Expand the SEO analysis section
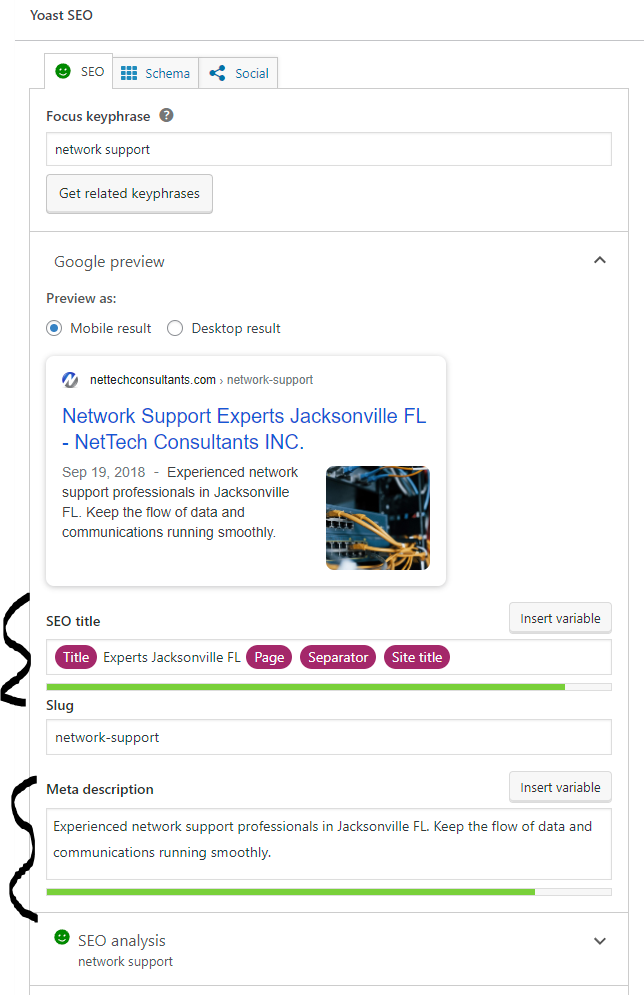 pyautogui.click(x=600, y=940)
